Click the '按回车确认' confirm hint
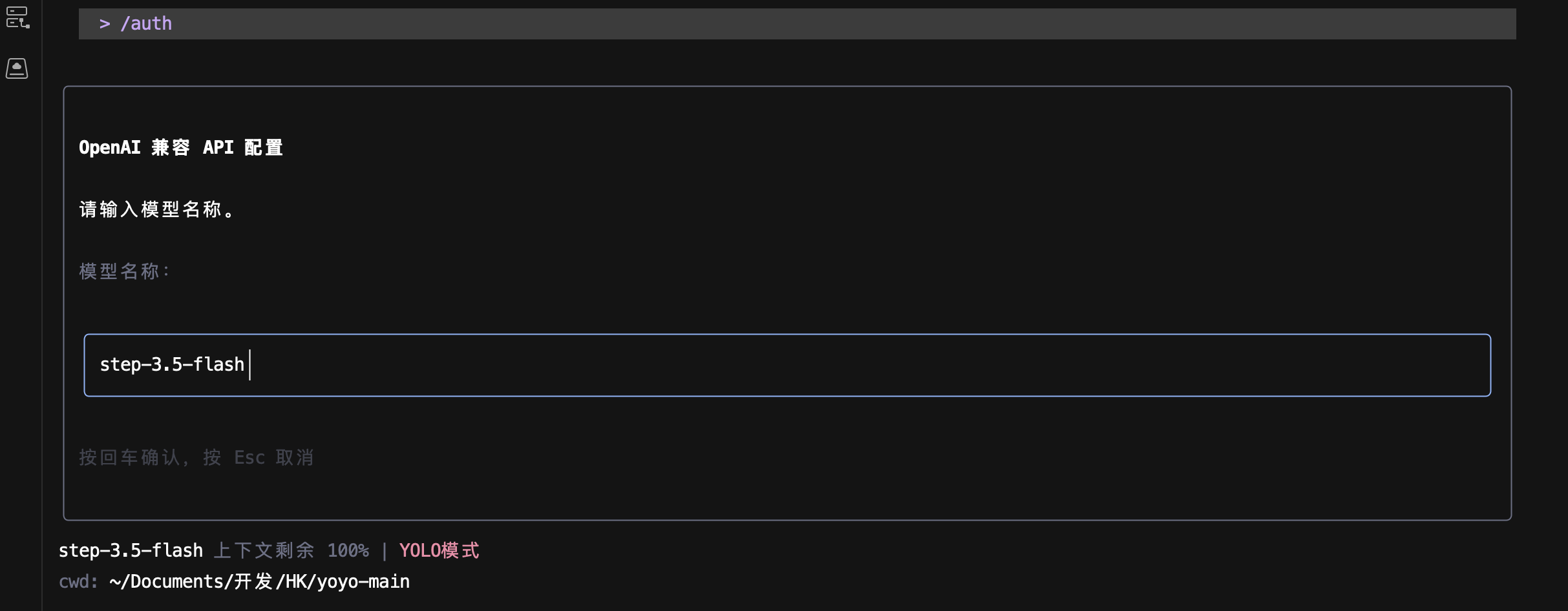 point(129,458)
